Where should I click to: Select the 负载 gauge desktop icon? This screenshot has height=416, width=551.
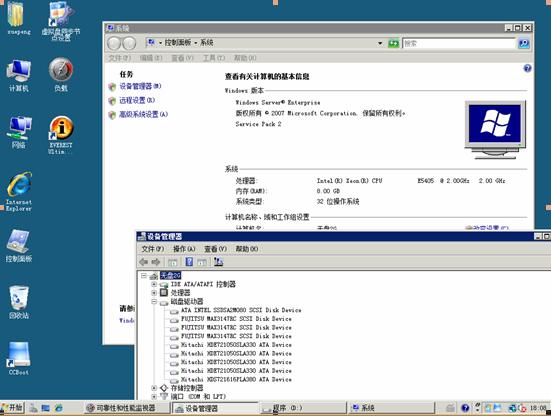pos(61,74)
